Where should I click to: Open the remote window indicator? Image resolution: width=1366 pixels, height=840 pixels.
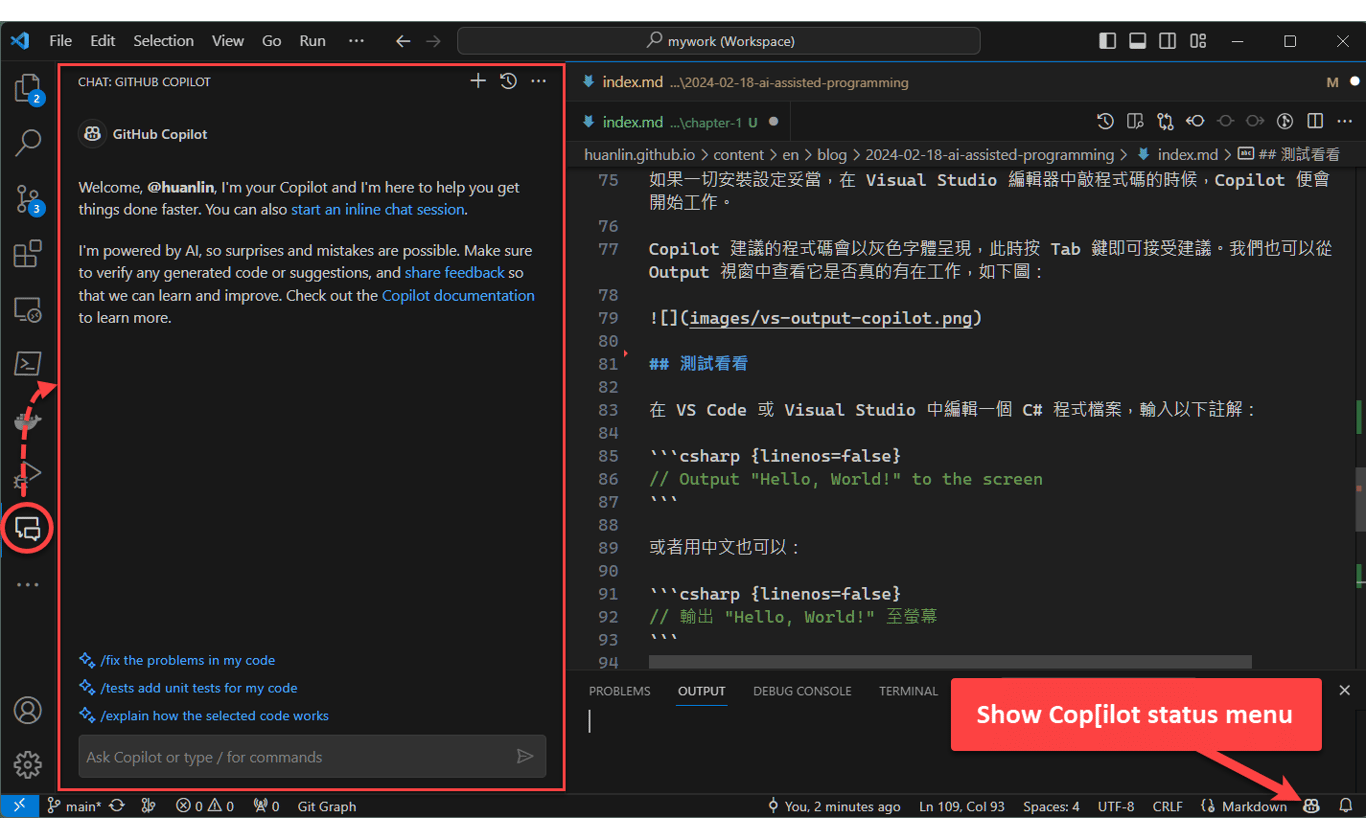click(20, 806)
